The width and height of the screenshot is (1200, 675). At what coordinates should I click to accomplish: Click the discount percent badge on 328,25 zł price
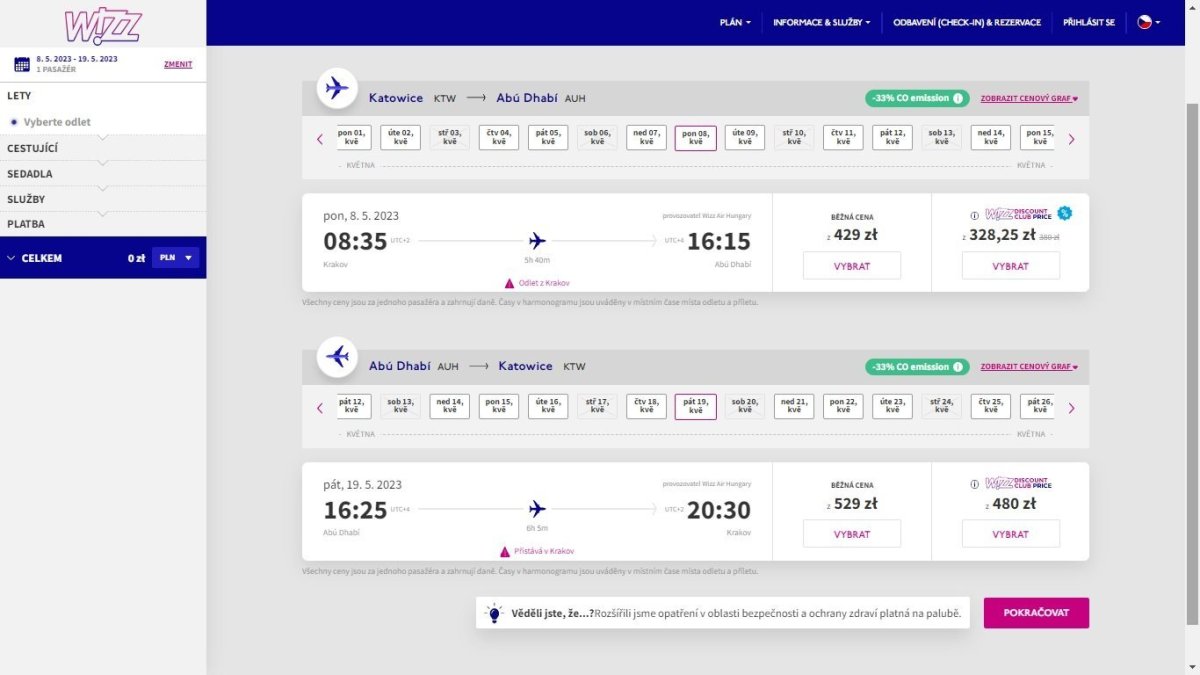point(1064,213)
